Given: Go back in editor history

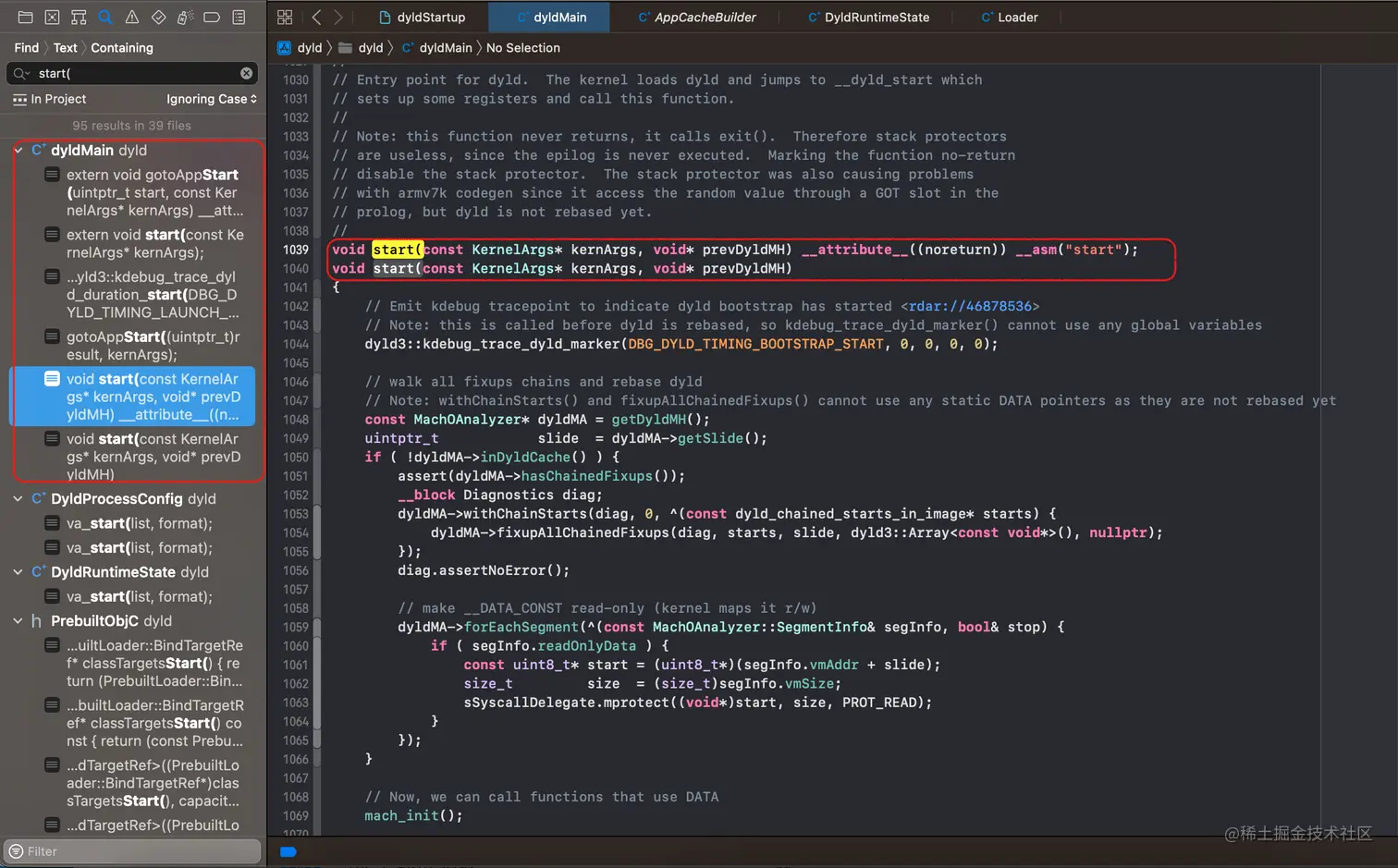Looking at the screenshot, I should (x=316, y=17).
